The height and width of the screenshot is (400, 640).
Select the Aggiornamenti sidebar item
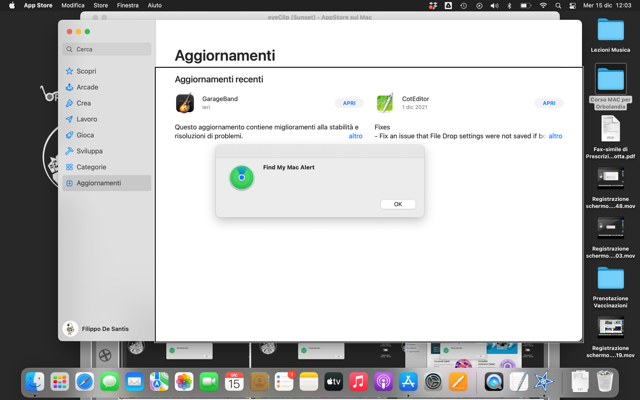pyautogui.click(x=107, y=183)
